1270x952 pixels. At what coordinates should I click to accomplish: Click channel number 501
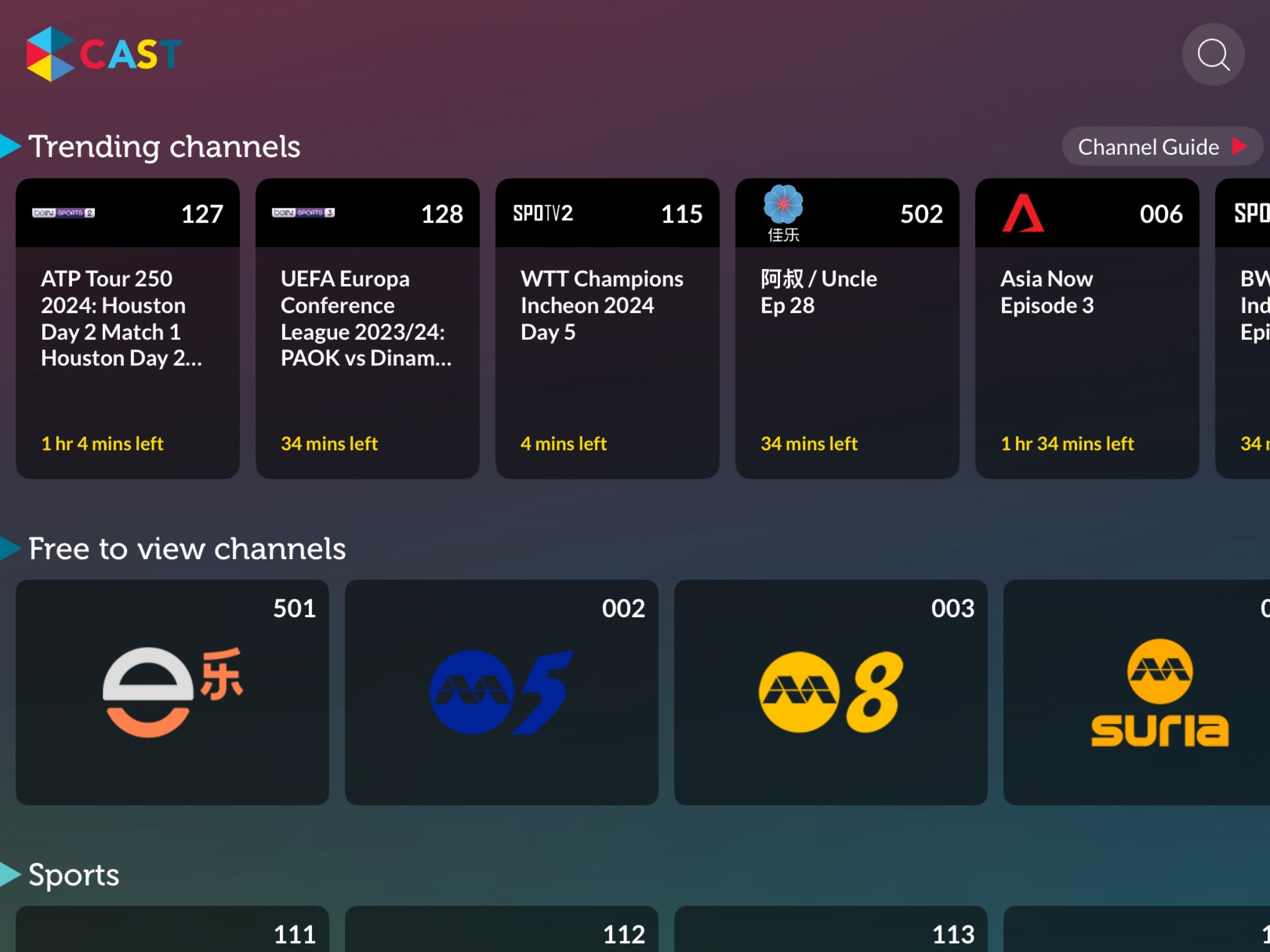tap(295, 608)
